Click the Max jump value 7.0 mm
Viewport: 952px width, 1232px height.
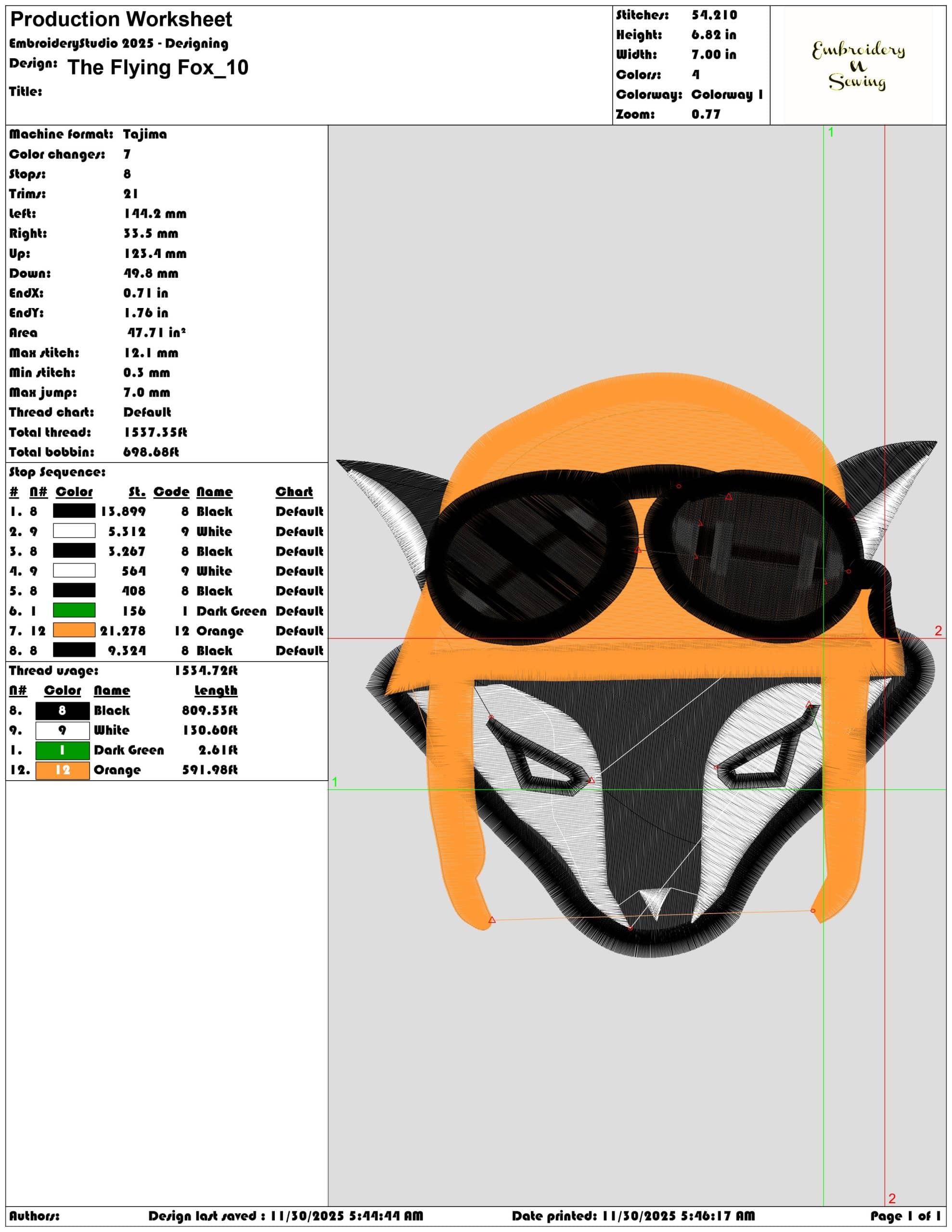coord(147,393)
